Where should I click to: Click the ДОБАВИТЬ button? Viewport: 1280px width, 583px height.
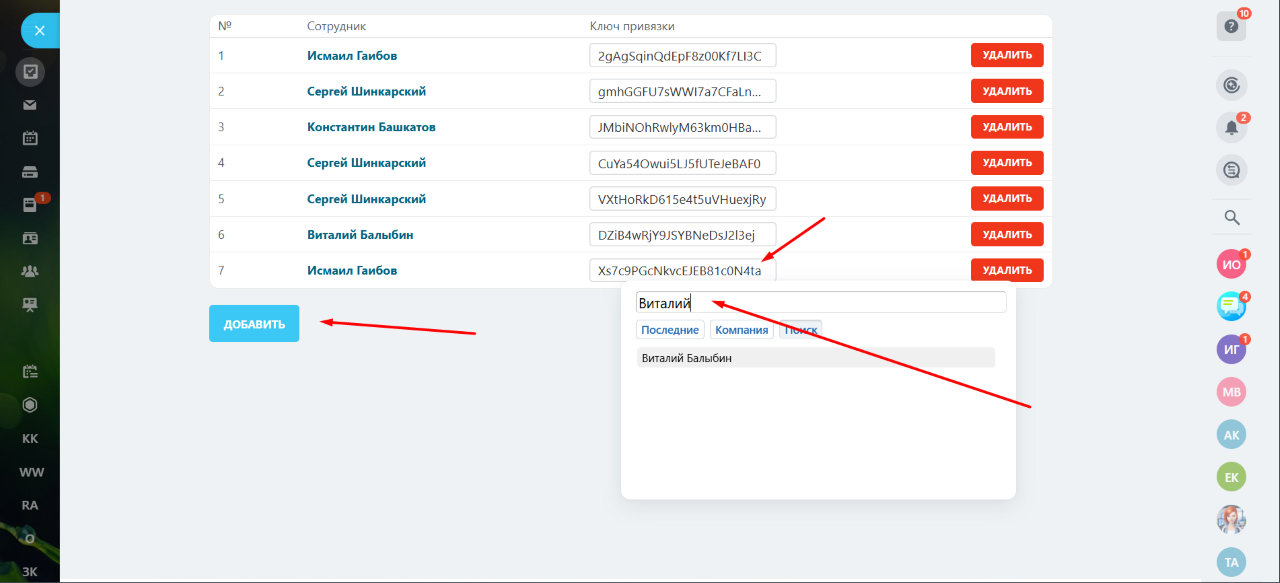(x=254, y=324)
